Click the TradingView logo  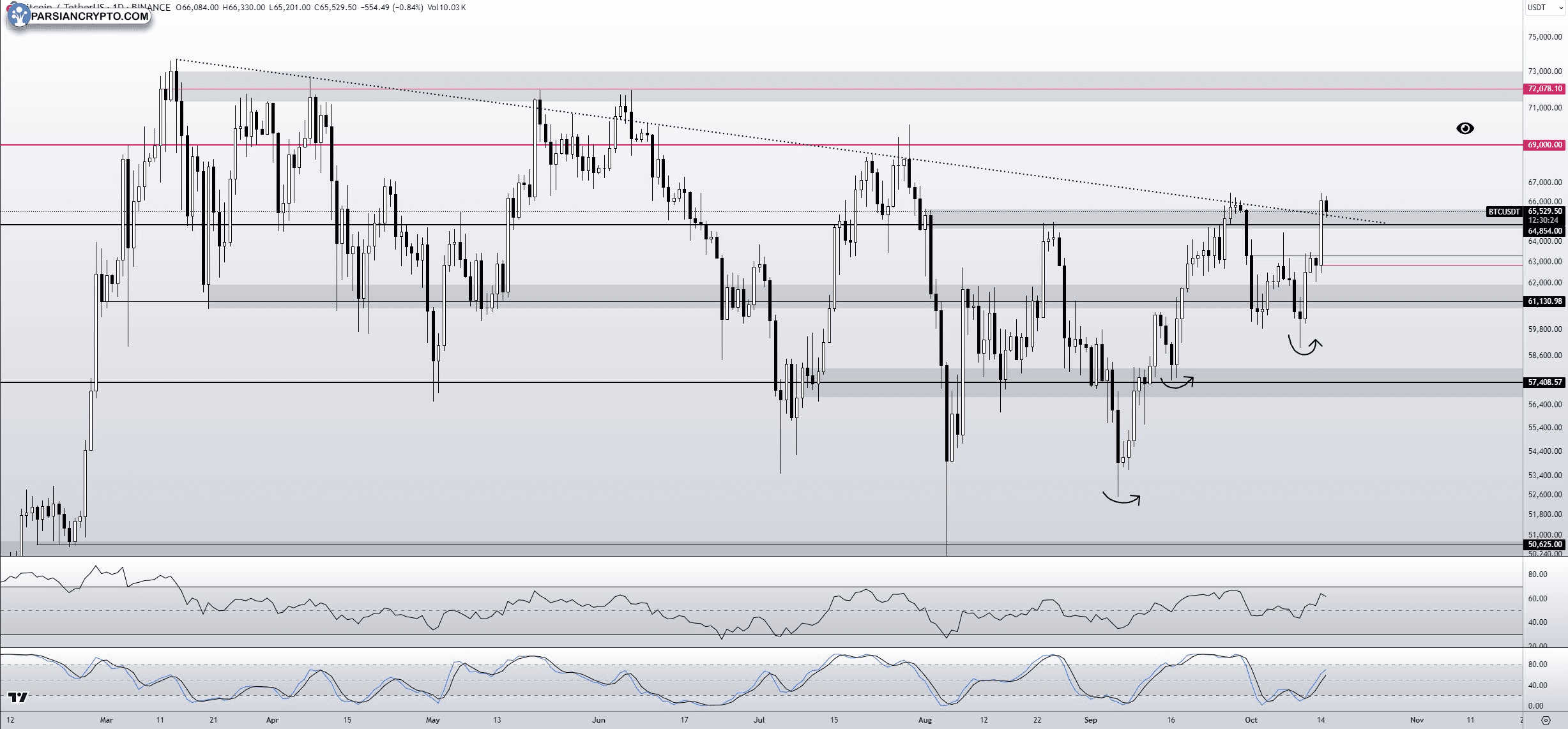pos(18,697)
